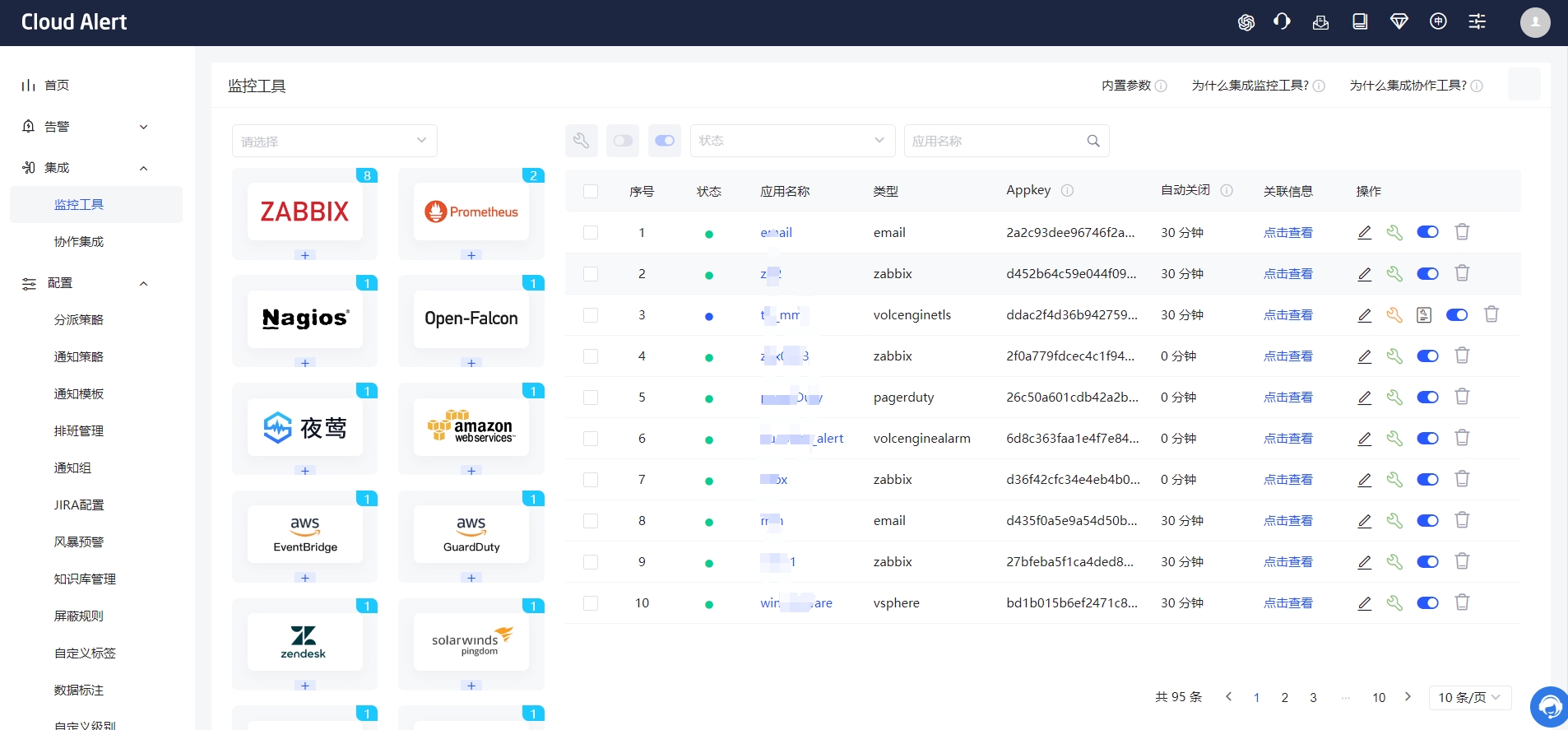
Task: Edit row 5 pagerduty application
Action: pos(1365,397)
